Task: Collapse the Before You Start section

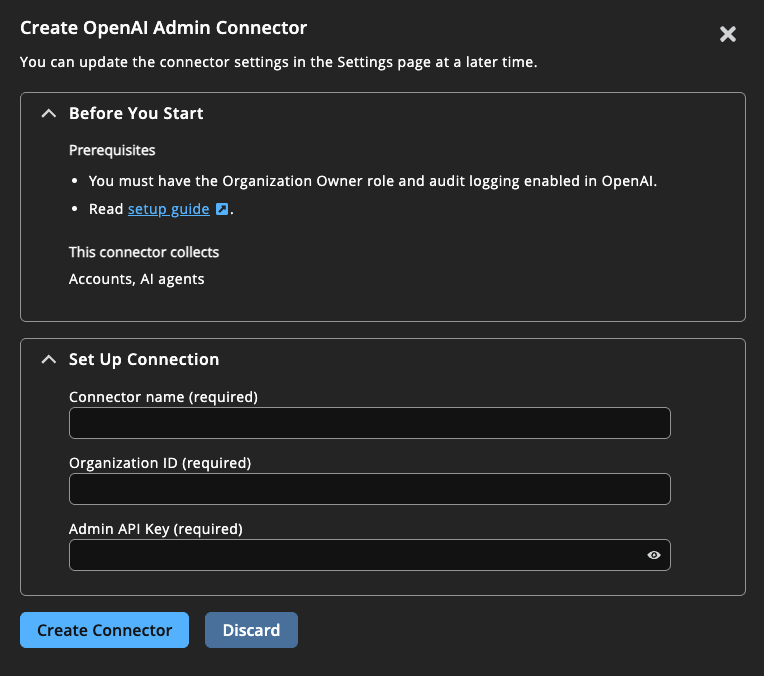Action: pyautogui.click(x=49, y=114)
